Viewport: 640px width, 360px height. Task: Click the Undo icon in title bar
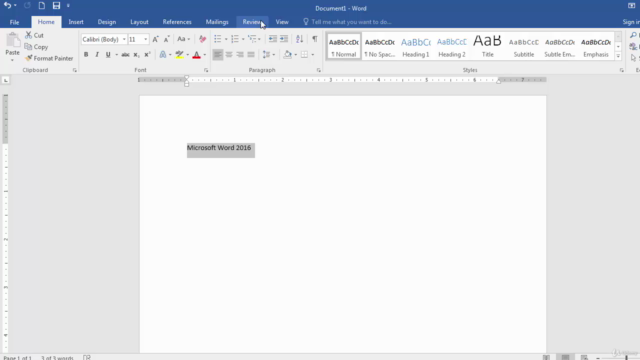[7, 5]
